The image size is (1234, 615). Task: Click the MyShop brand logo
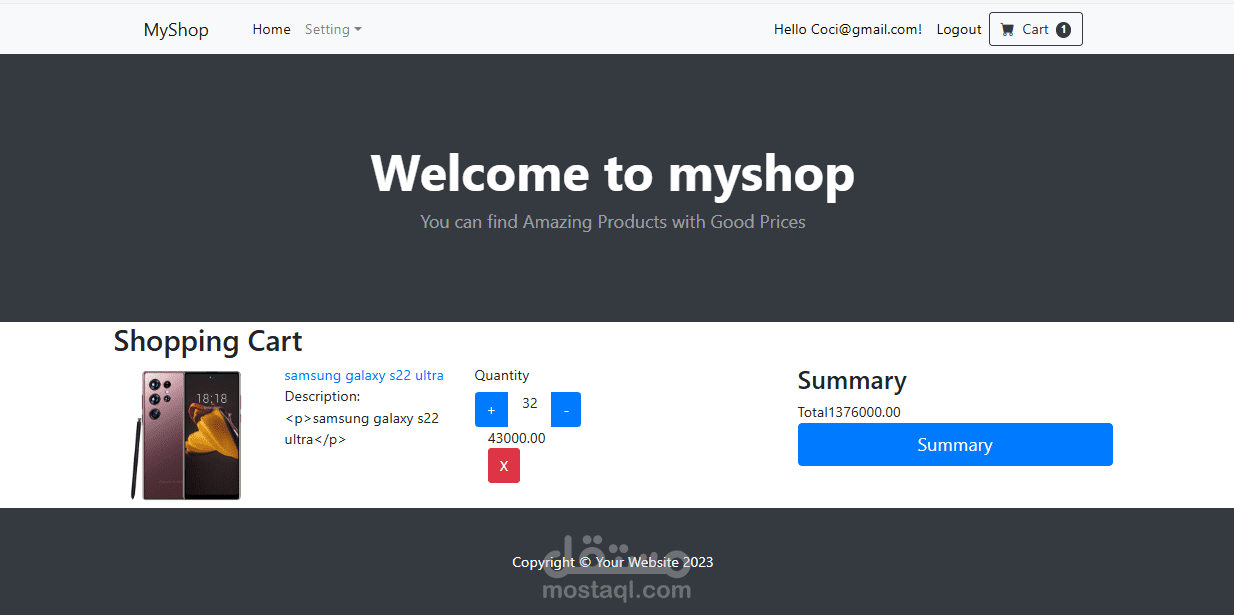176,29
